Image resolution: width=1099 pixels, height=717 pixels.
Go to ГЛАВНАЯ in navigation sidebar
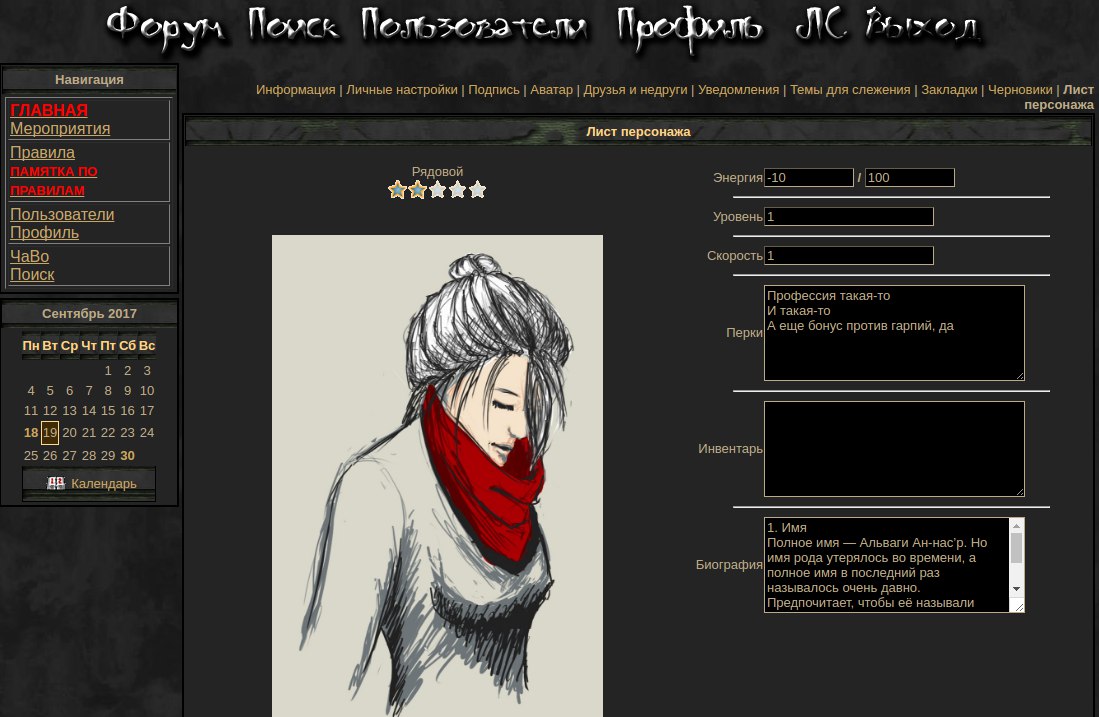point(49,110)
